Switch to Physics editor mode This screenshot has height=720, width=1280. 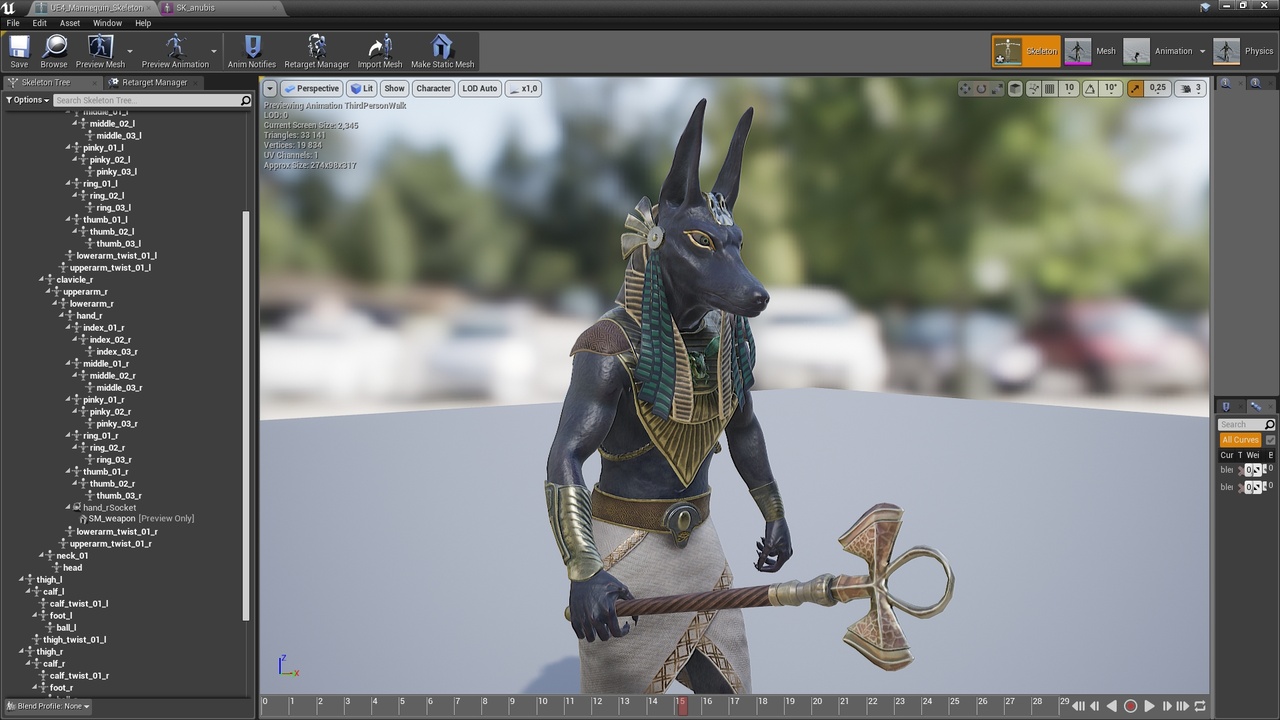click(x=1244, y=51)
